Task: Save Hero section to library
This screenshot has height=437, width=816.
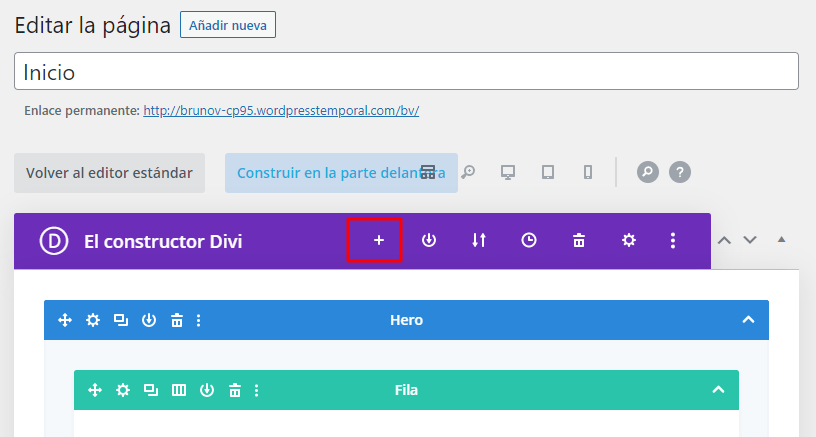Action: 149,320
